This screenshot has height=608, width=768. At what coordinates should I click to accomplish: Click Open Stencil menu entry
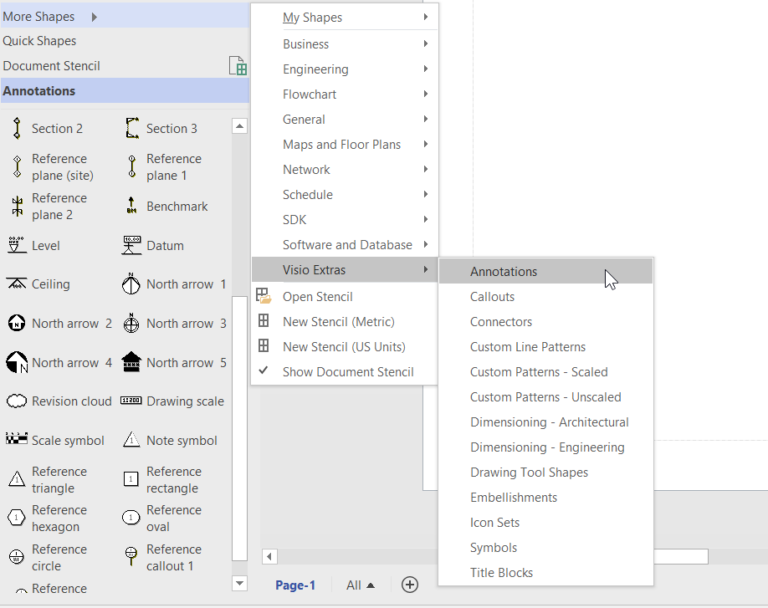tap(345, 297)
